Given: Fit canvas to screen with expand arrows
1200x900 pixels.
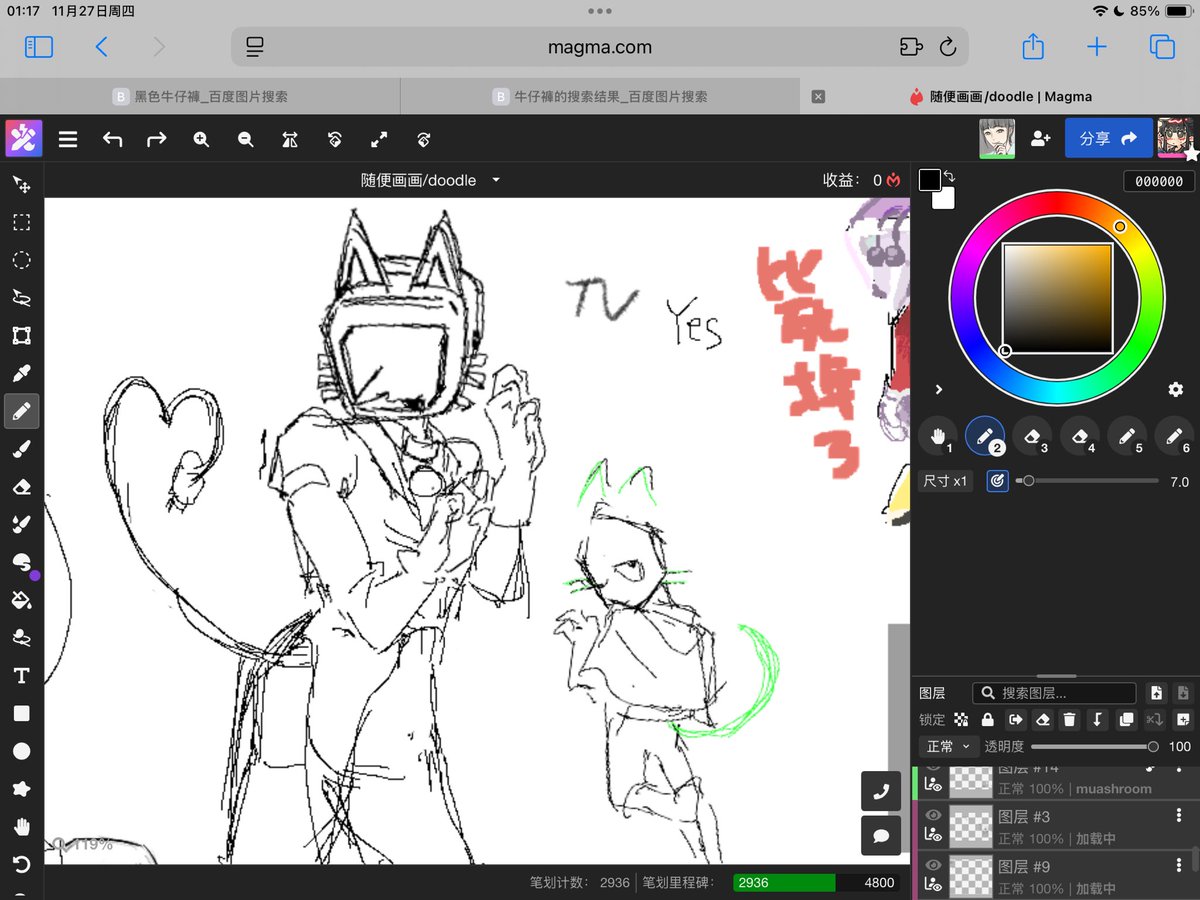Looking at the screenshot, I should click(x=379, y=140).
